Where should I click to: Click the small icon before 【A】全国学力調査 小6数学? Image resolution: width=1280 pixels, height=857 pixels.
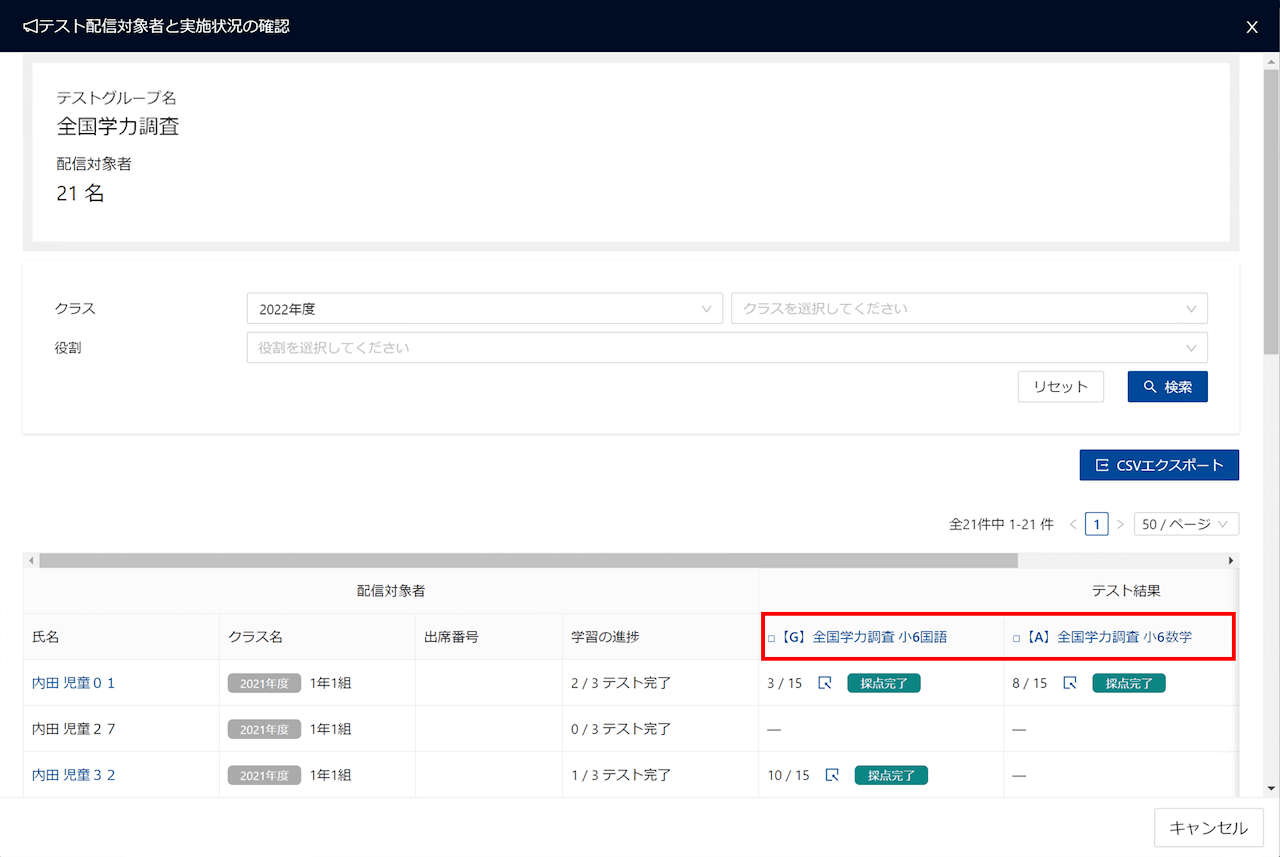[1016, 637]
